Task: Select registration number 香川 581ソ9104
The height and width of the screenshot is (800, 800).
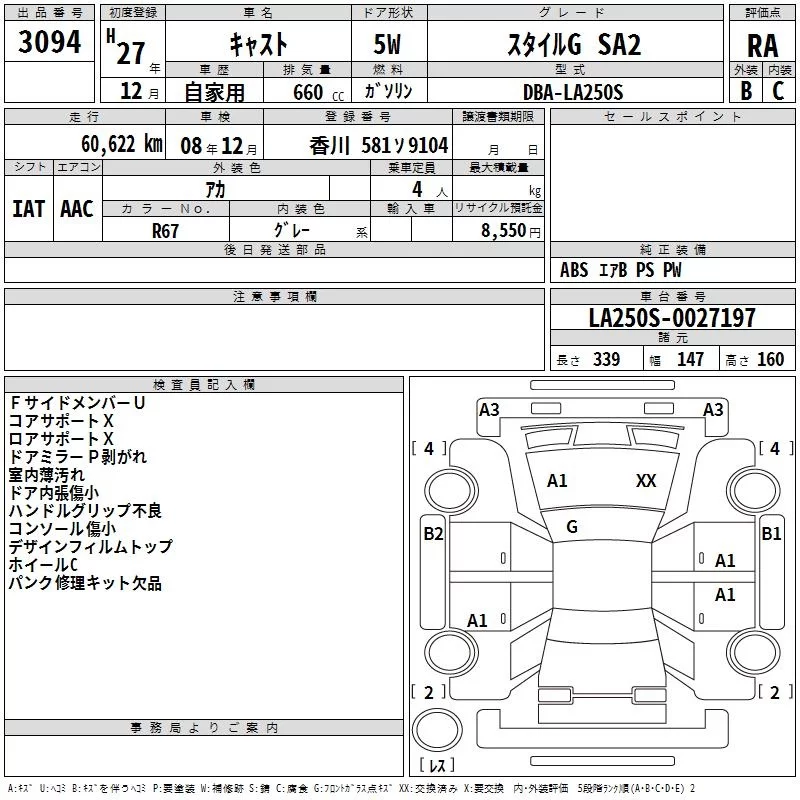Action: [379, 146]
